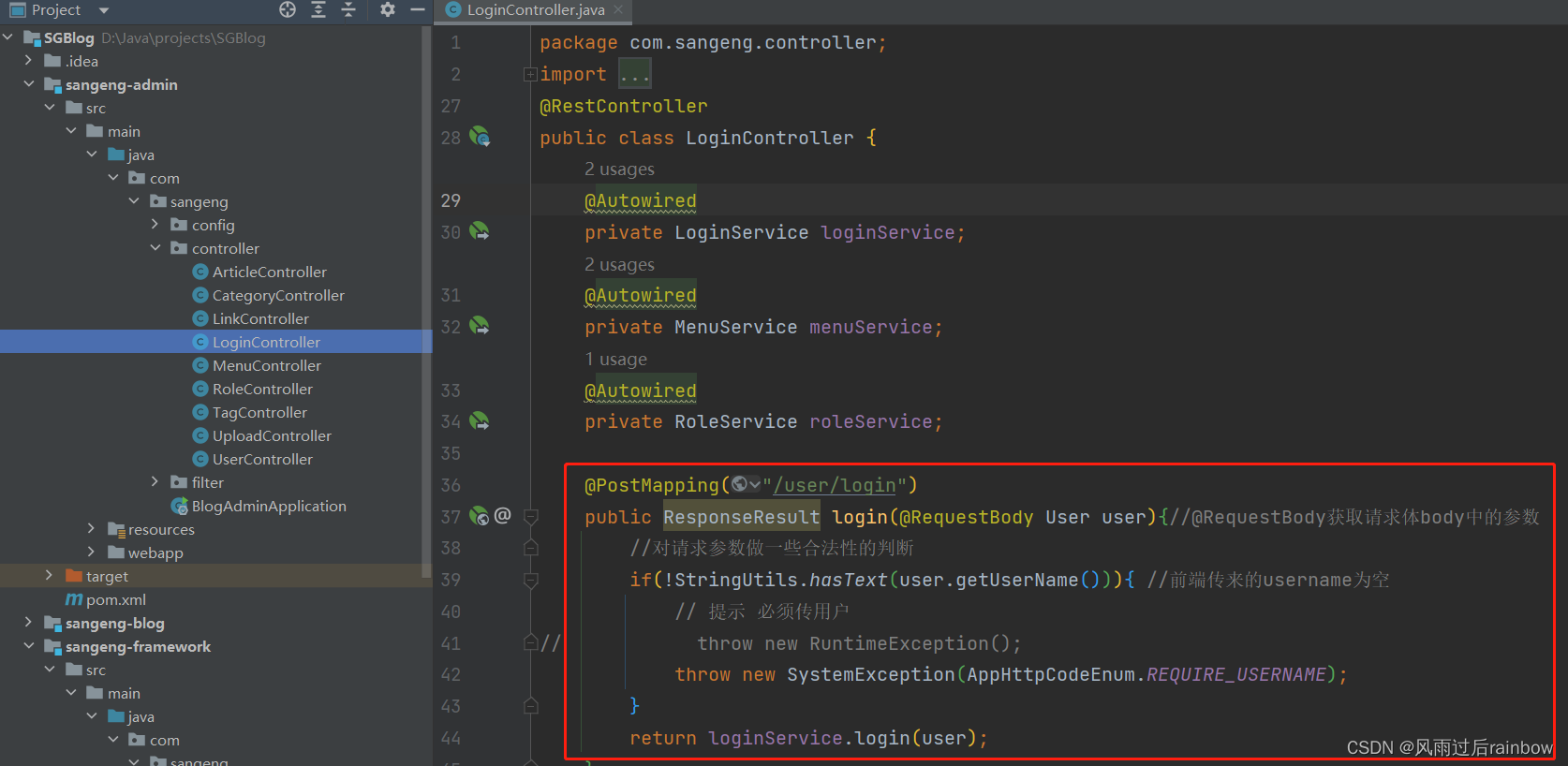Select the LoginController.java editor tab
The height and width of the screenshot is (766, 1568).
[x=536, y=10]
